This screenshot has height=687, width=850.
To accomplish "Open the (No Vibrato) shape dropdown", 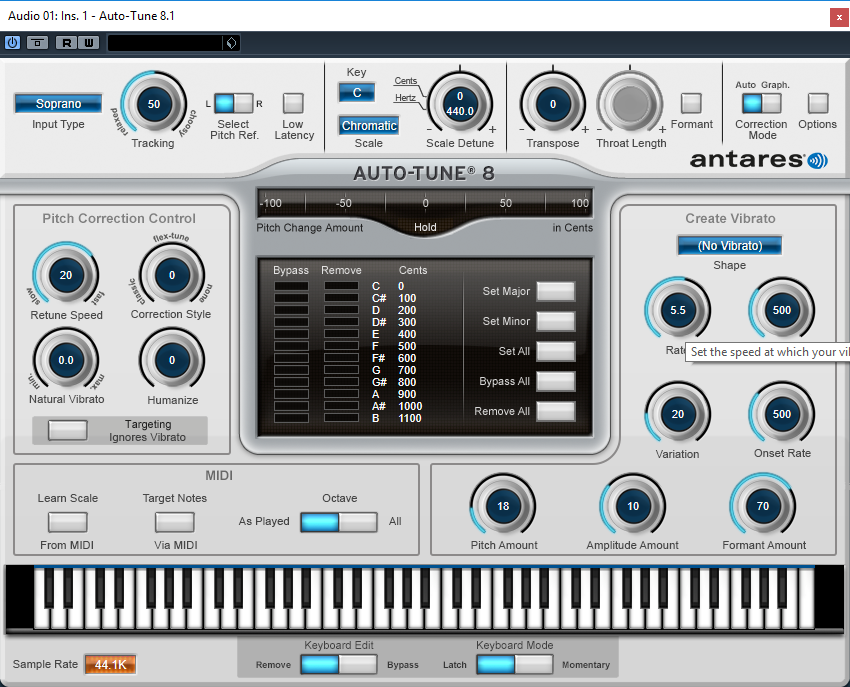I will click(730, 246).
